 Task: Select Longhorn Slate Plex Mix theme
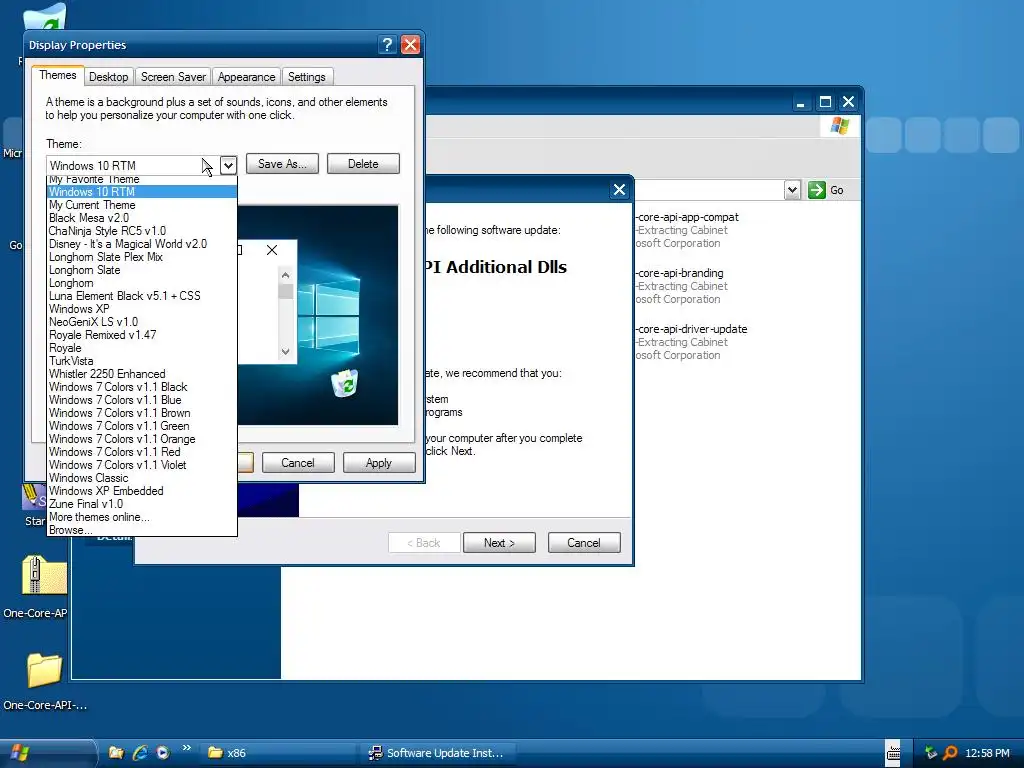[x=142, y=257]
